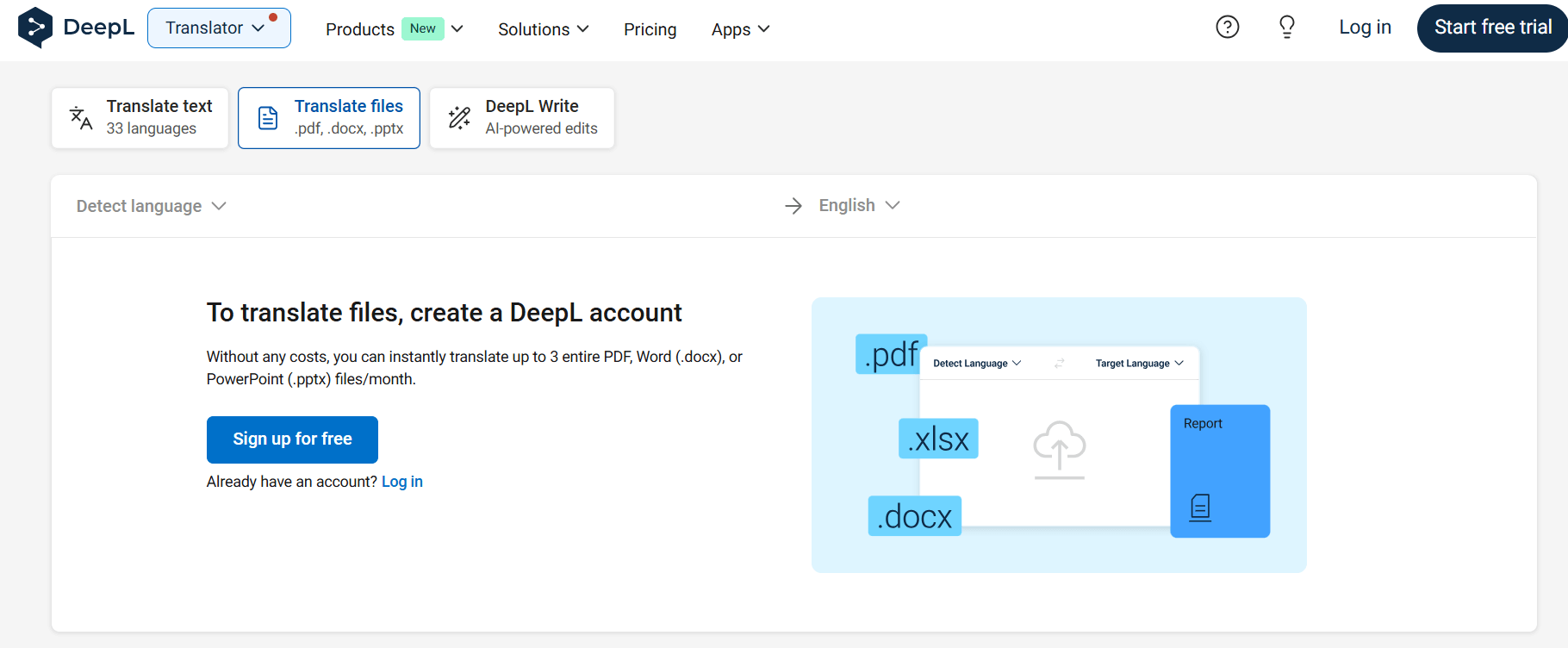The image size is (1568, 648).
Task: Click the text '33 languages'
Action: click(152, 128)
